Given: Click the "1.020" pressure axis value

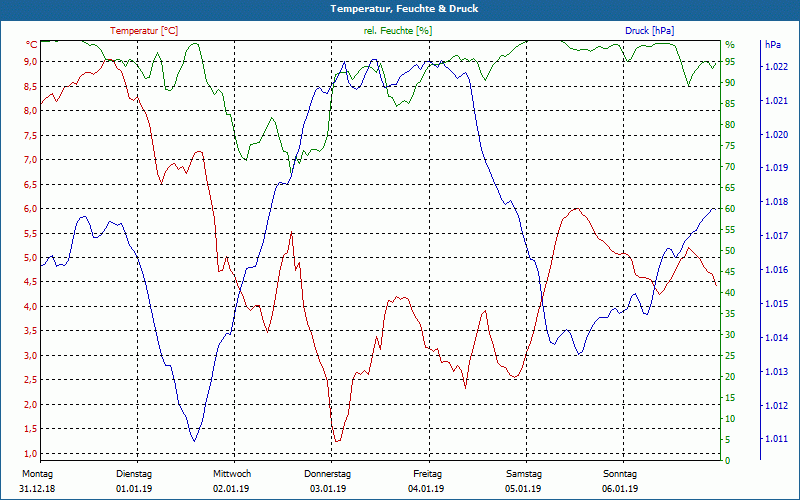Looking at the screenshot, I should pyautogui.click(x=775, y=135).
